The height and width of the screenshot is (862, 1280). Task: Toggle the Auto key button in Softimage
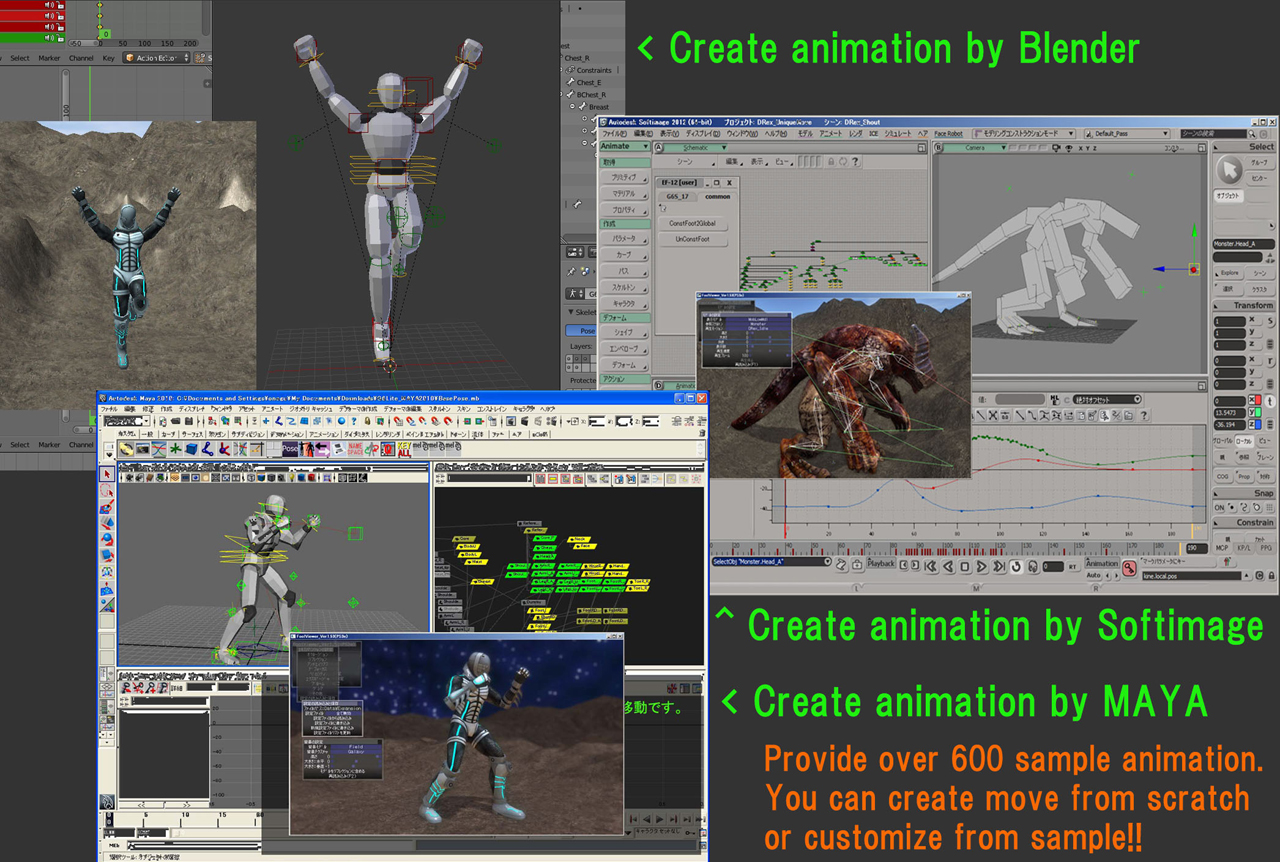tap(1094, 576)
